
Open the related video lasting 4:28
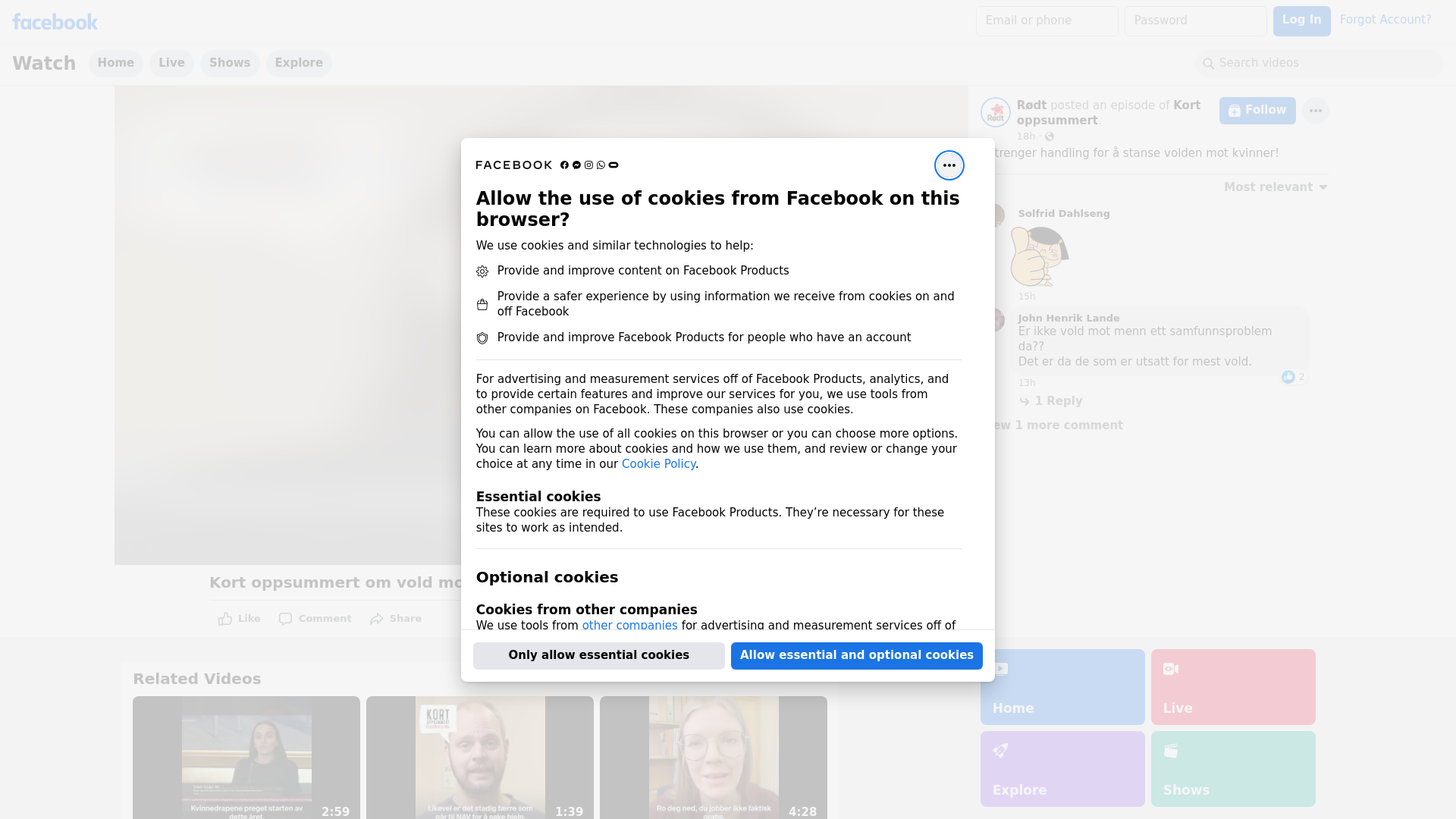pos(714,757)
